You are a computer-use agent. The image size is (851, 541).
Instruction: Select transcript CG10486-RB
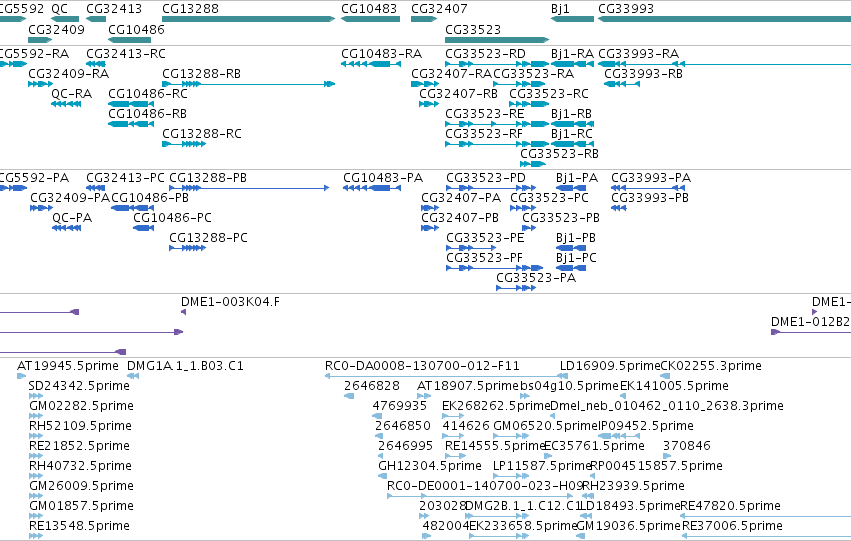tap(131, 124)
